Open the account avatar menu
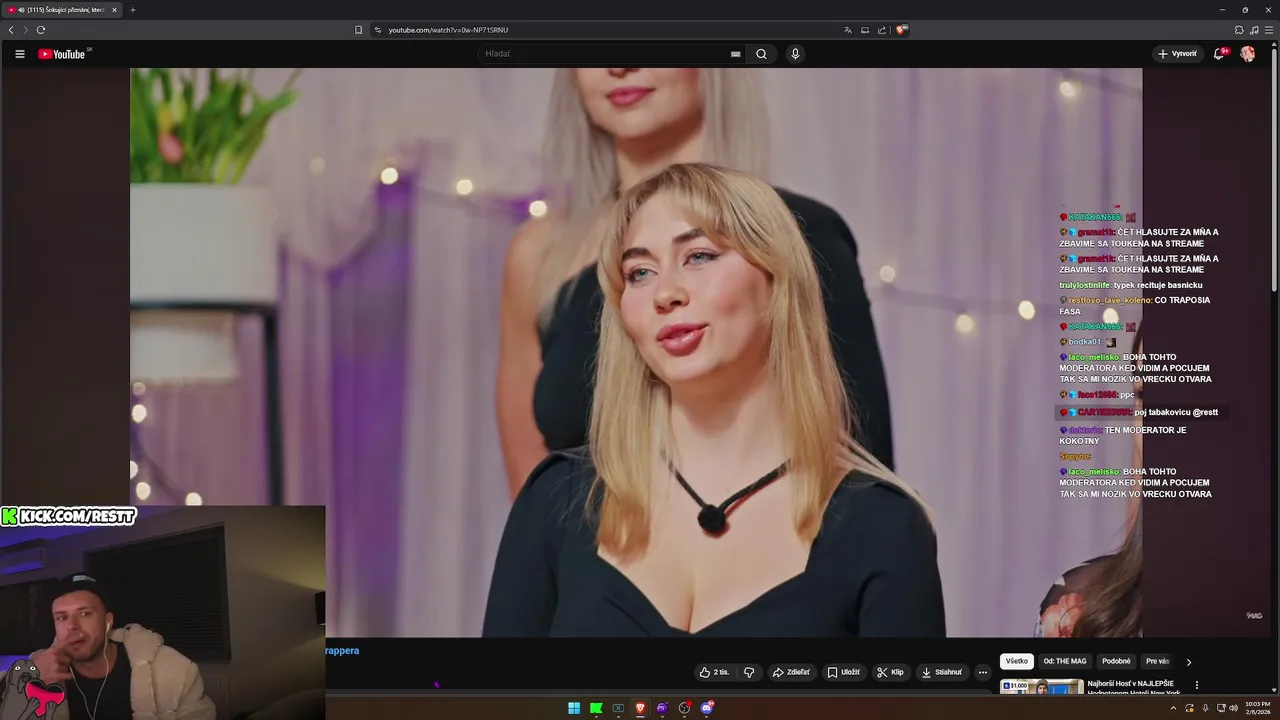 click(x=1248, y=54)
